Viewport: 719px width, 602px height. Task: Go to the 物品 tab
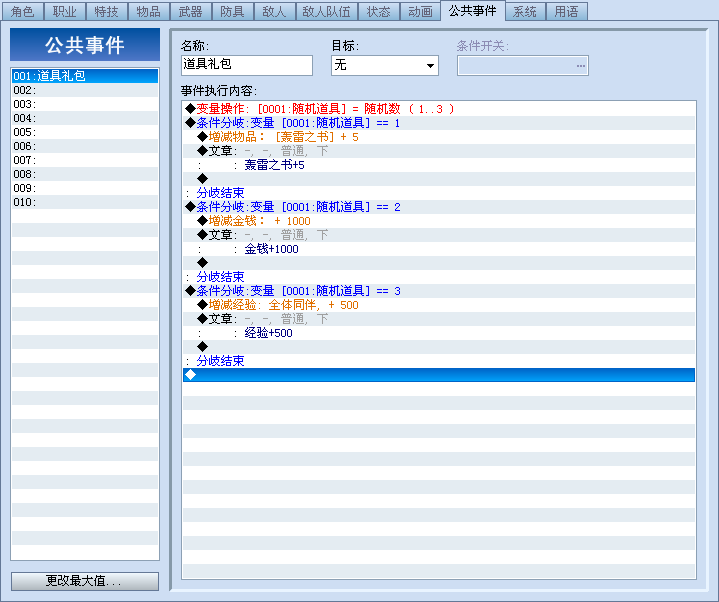[149, 11]
